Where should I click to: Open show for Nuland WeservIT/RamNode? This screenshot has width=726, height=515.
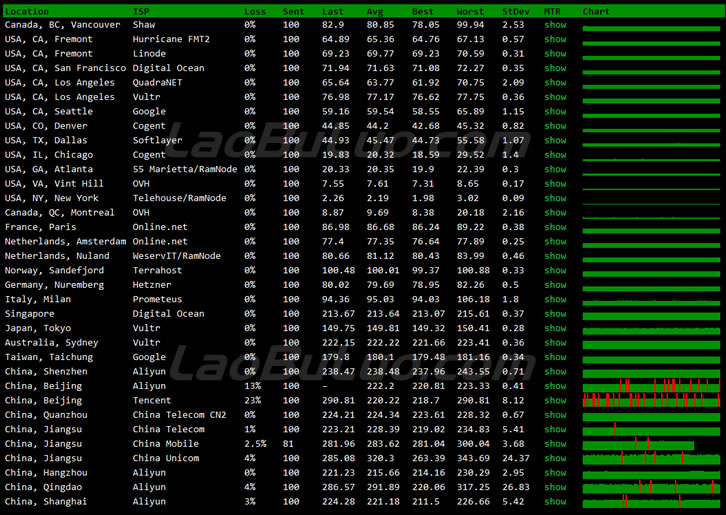(555, 256)
